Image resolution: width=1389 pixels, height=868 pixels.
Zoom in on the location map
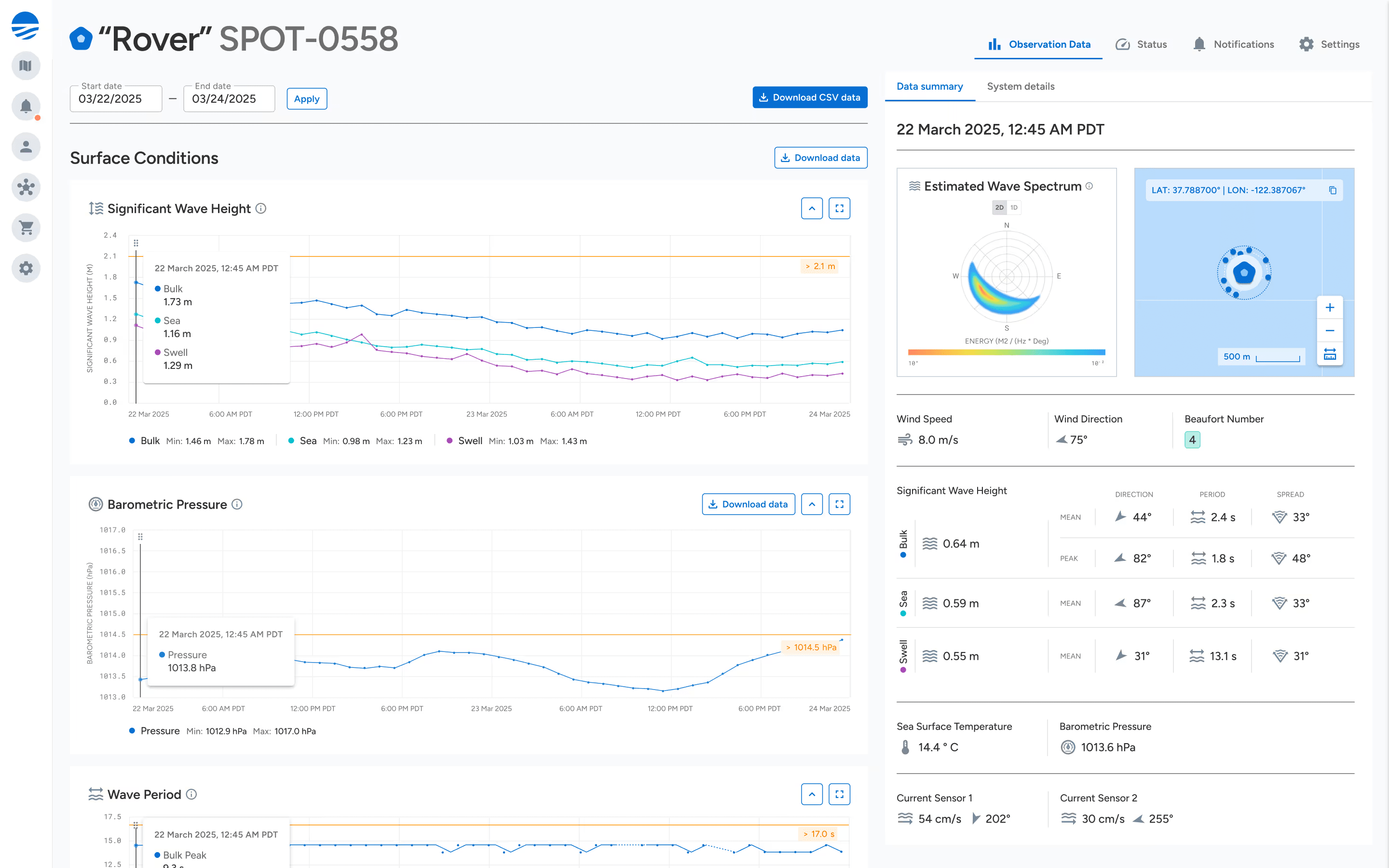pos(1330,307)
